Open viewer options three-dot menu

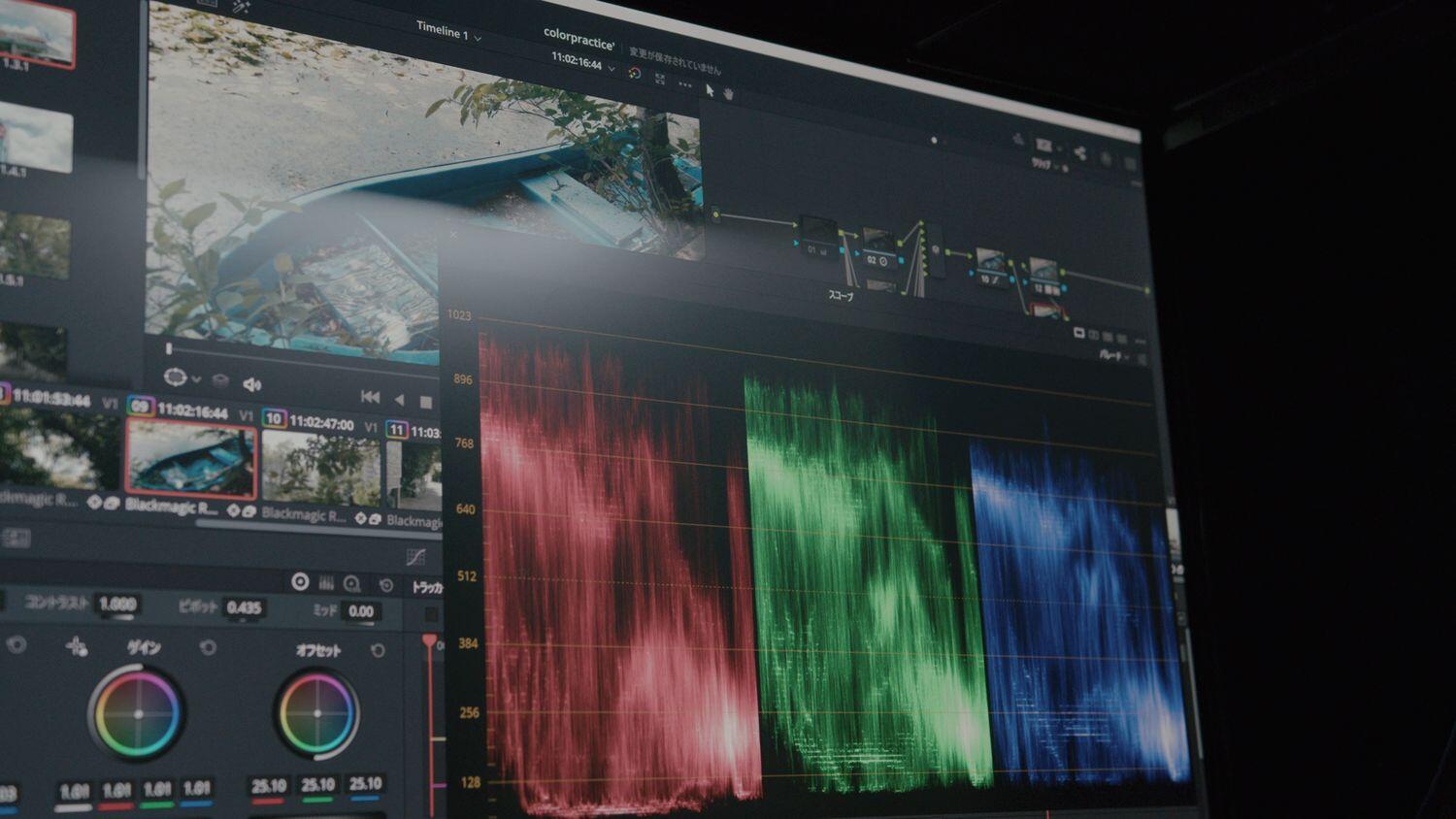685,84
